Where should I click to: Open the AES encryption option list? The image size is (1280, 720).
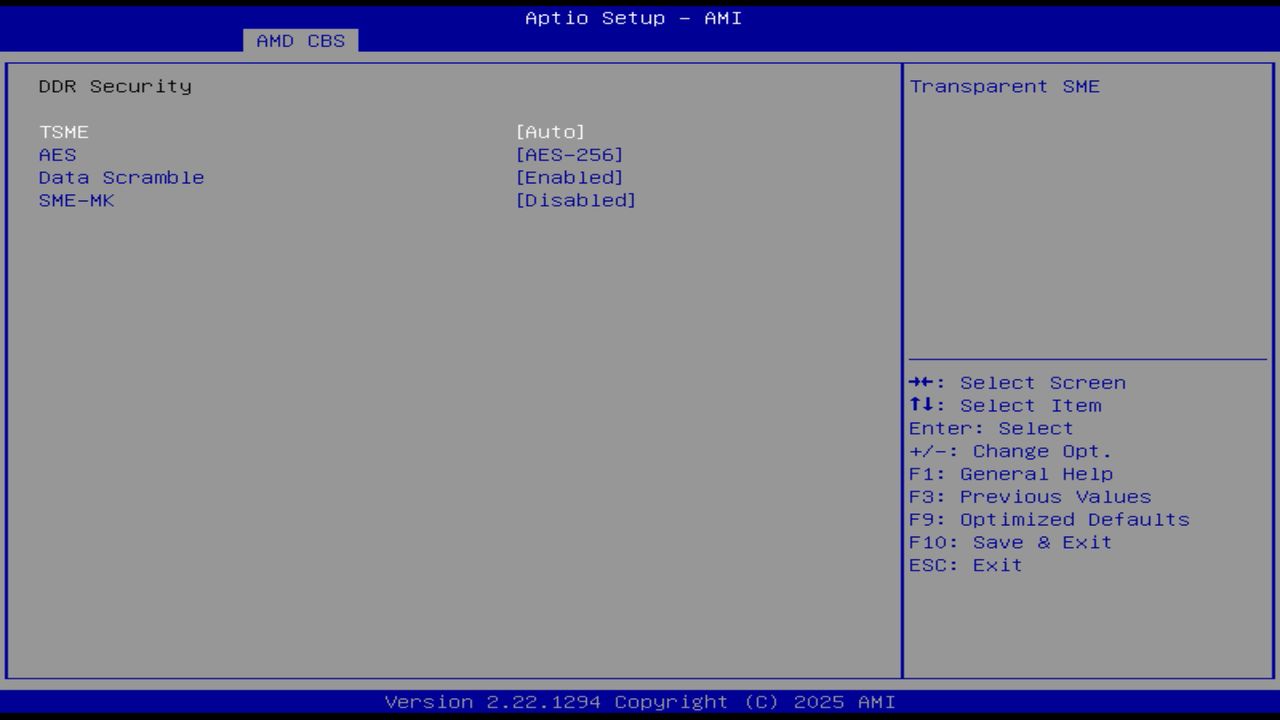[x=569, y=154]
